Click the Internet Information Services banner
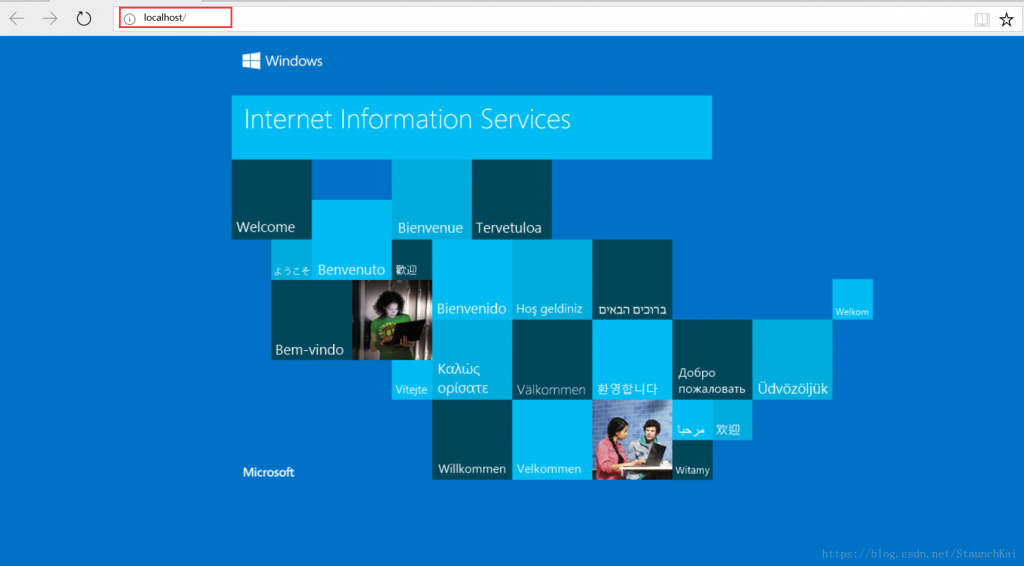 471,127
